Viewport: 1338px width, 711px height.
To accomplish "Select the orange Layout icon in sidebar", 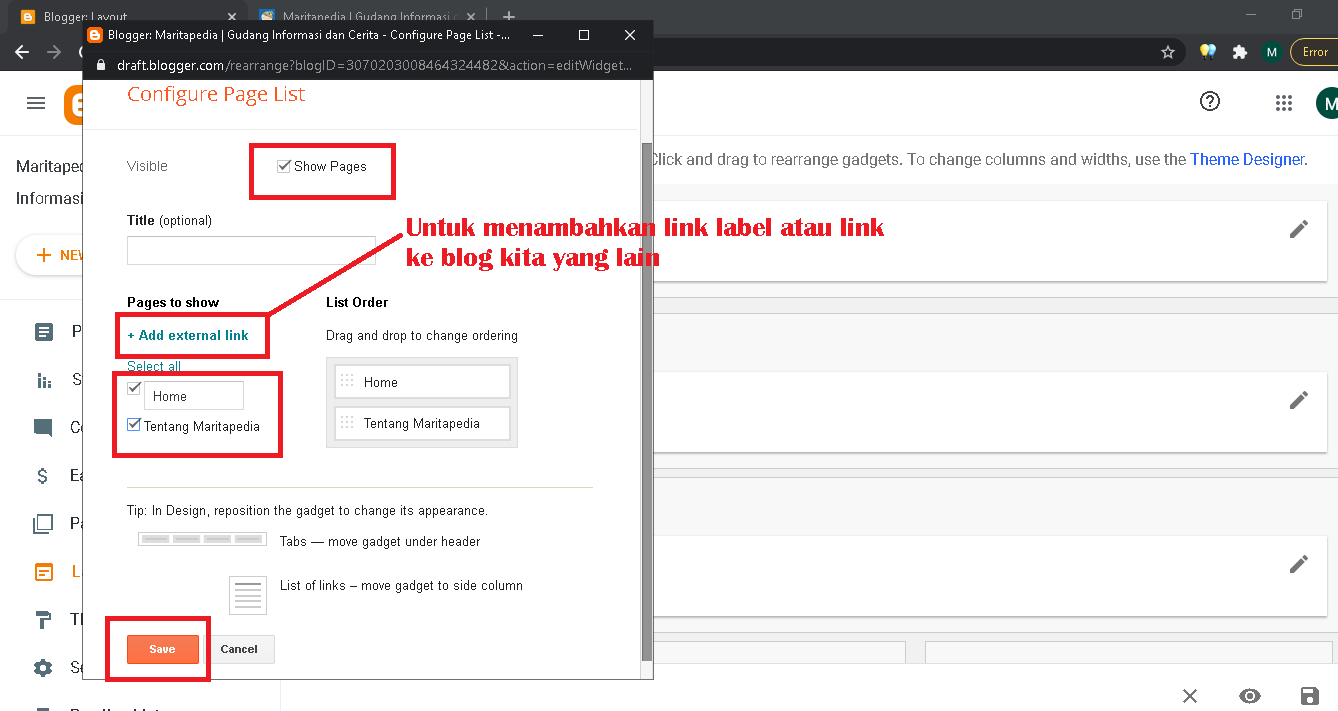I will point(43,572).
